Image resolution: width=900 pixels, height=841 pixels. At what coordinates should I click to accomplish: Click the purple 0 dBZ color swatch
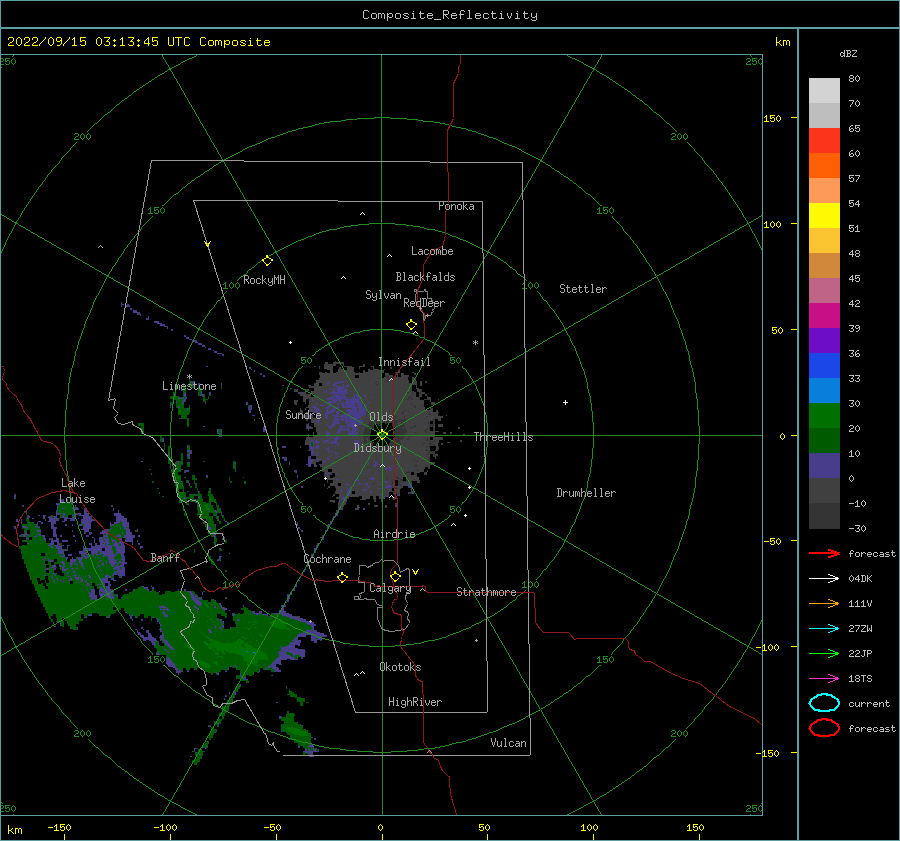tap(824, 466)
